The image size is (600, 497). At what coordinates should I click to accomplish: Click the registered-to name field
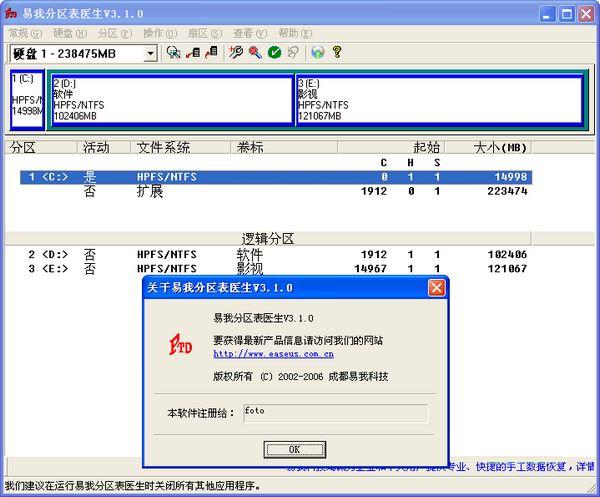[335, 412]
